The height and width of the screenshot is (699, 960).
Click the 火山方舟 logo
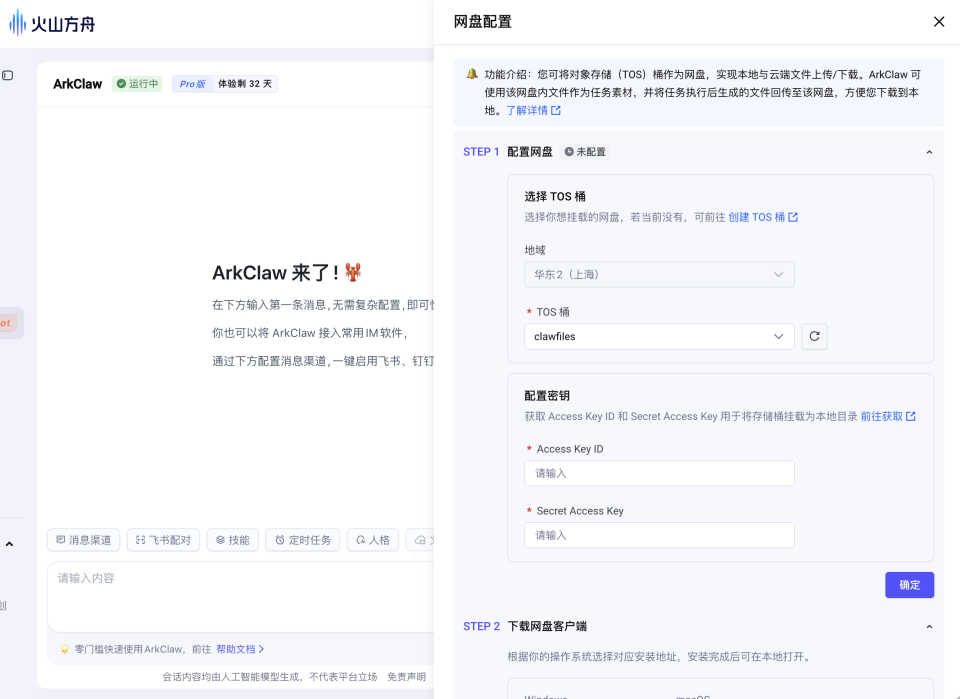pos(52,22)
